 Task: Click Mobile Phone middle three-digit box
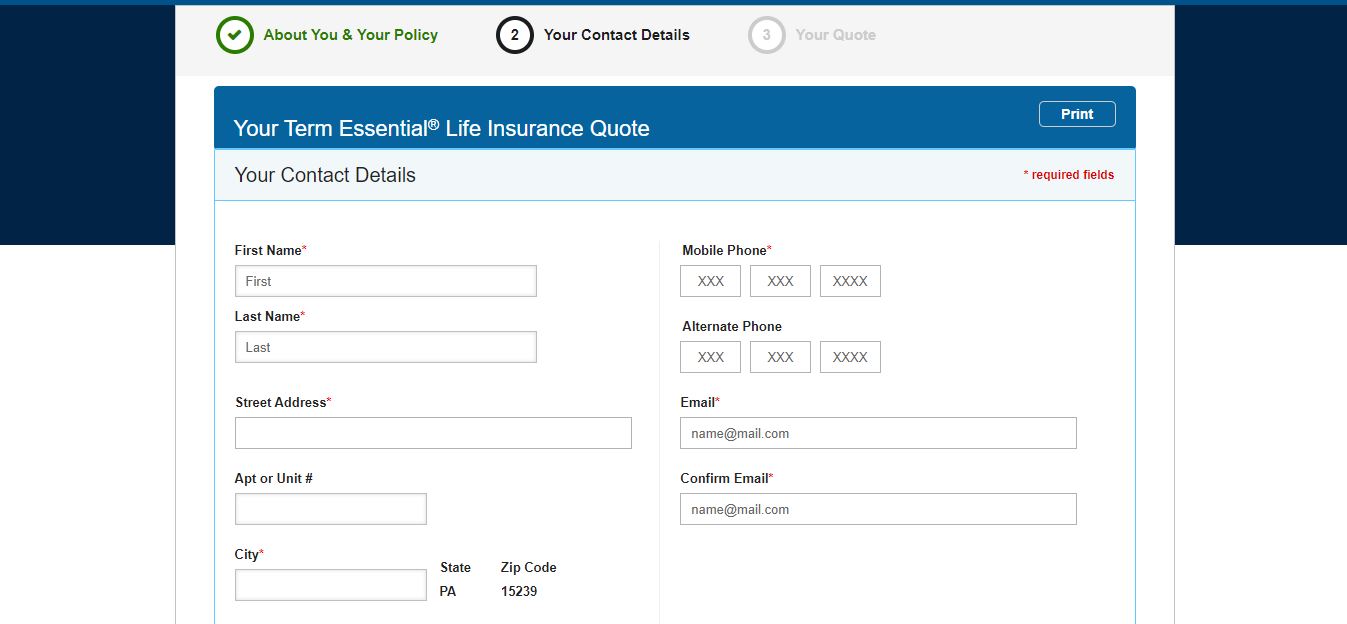coord(780,281)
